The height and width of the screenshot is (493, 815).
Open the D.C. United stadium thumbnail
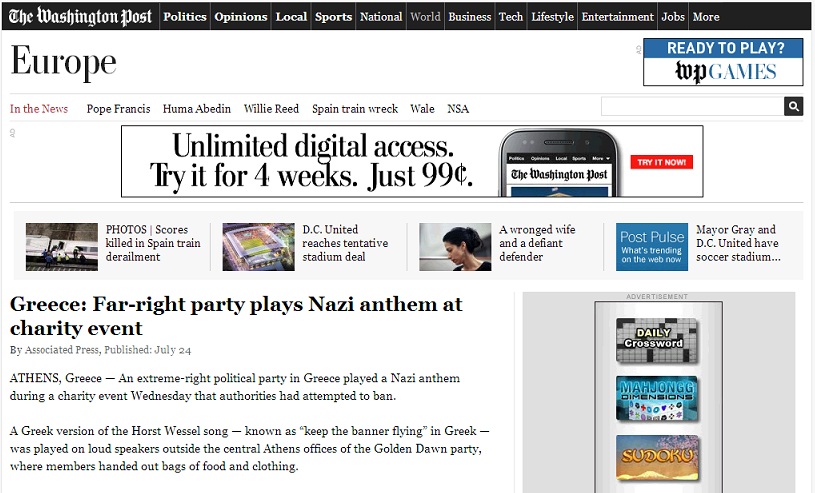pos(258,247)
